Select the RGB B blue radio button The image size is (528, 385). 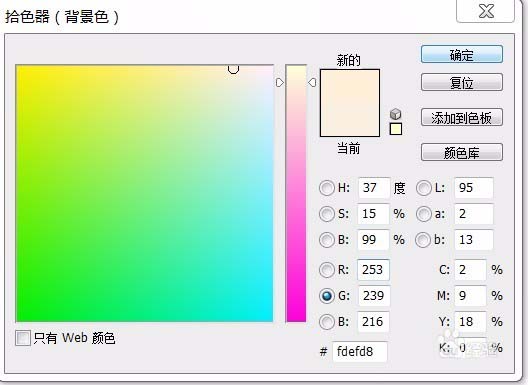[326, 322]
